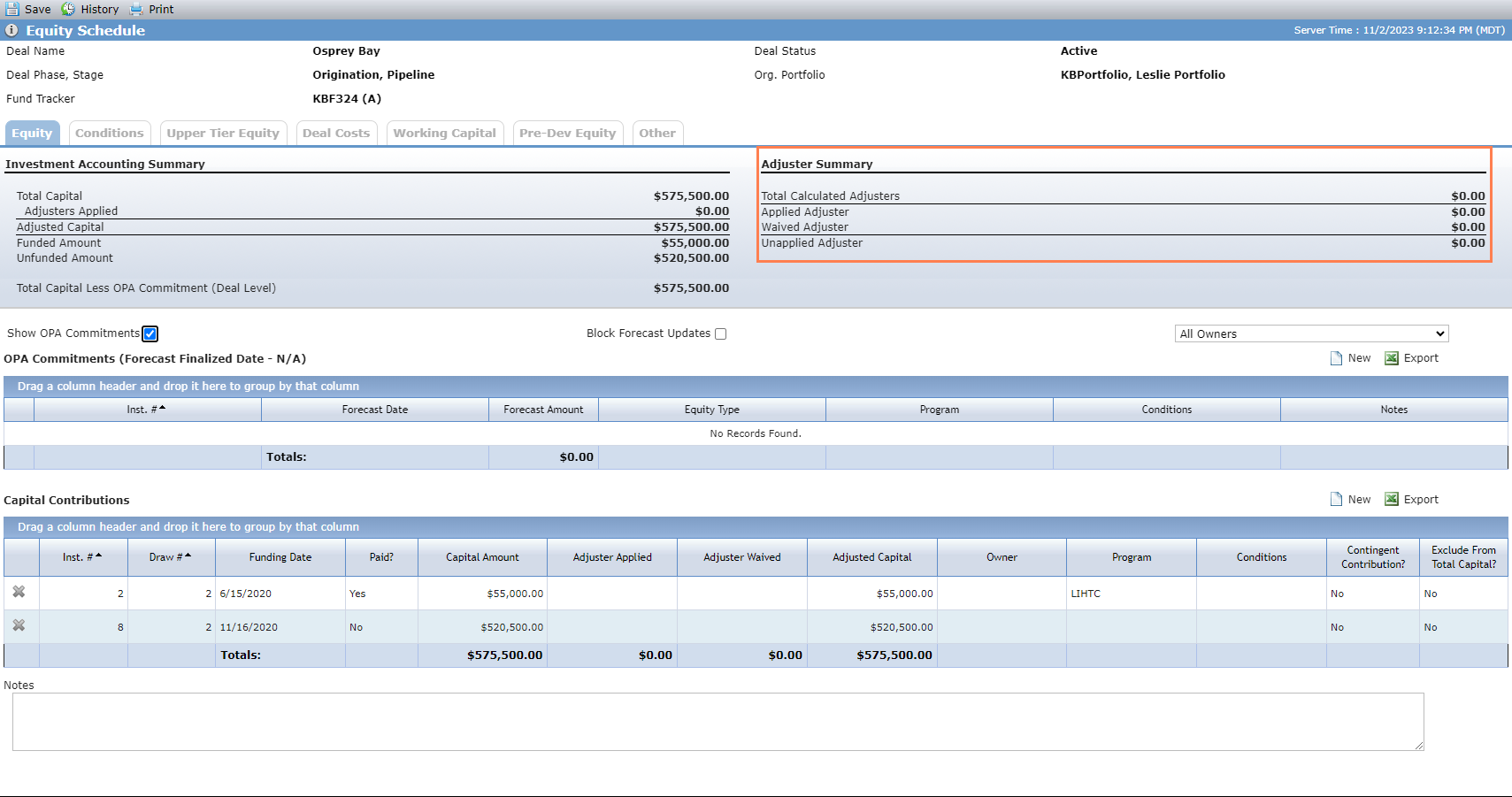Sort by Paid? column header
Viewport: 1512px width, 797px height.
[381, 557]
